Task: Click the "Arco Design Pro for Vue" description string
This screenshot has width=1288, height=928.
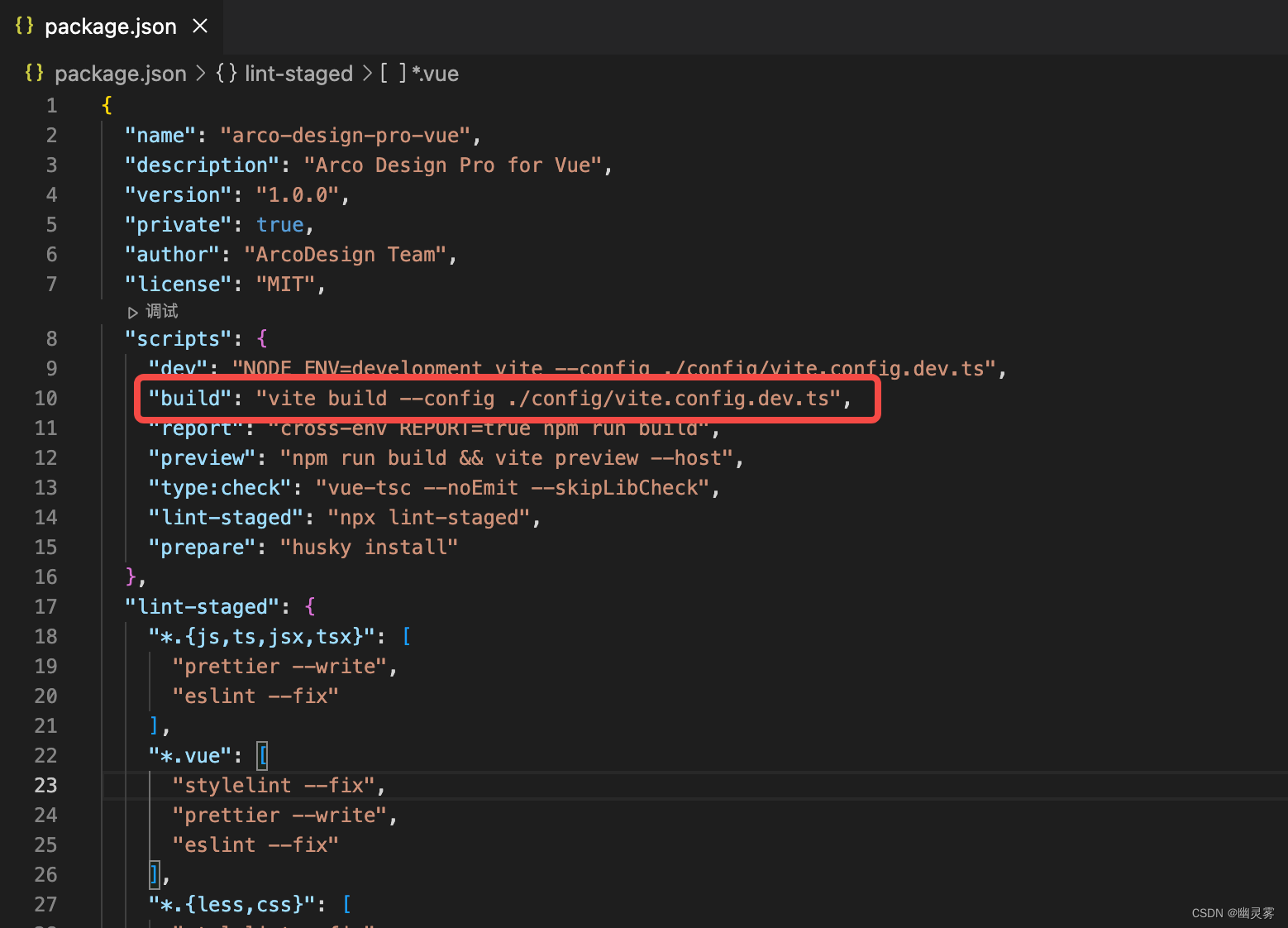Action: pos(454,165)
